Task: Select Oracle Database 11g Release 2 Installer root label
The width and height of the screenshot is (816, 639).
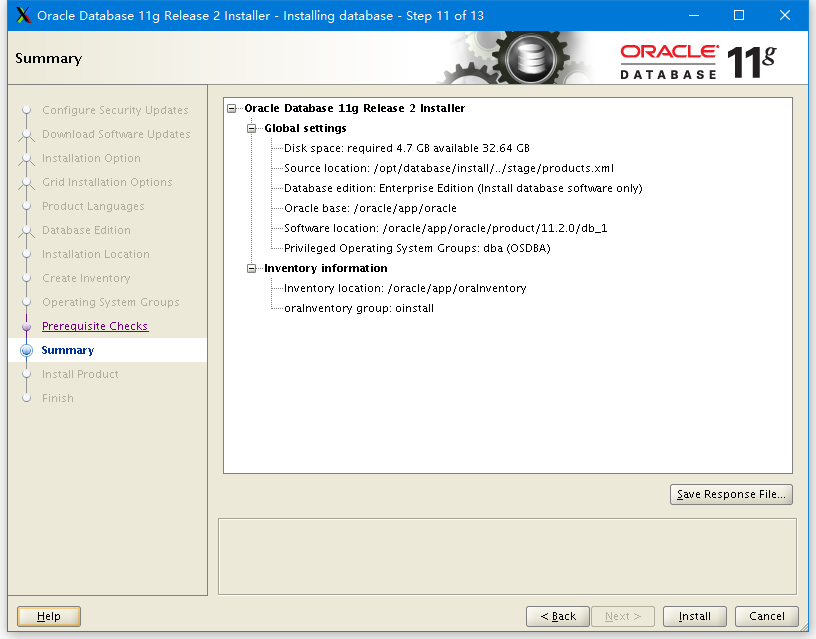Action: [354, 108]
